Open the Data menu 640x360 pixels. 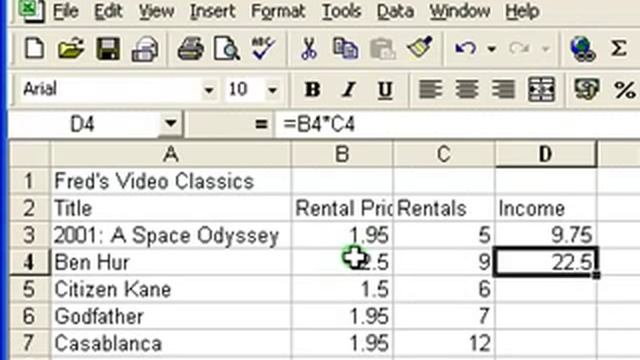click(x=395, y=11)
